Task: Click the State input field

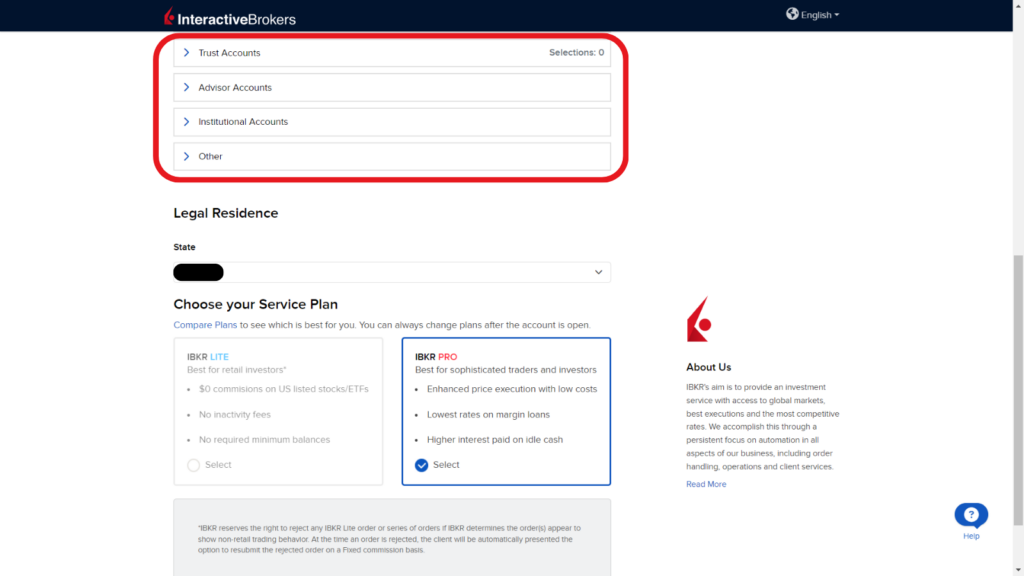Action: [x=391, y=271]
